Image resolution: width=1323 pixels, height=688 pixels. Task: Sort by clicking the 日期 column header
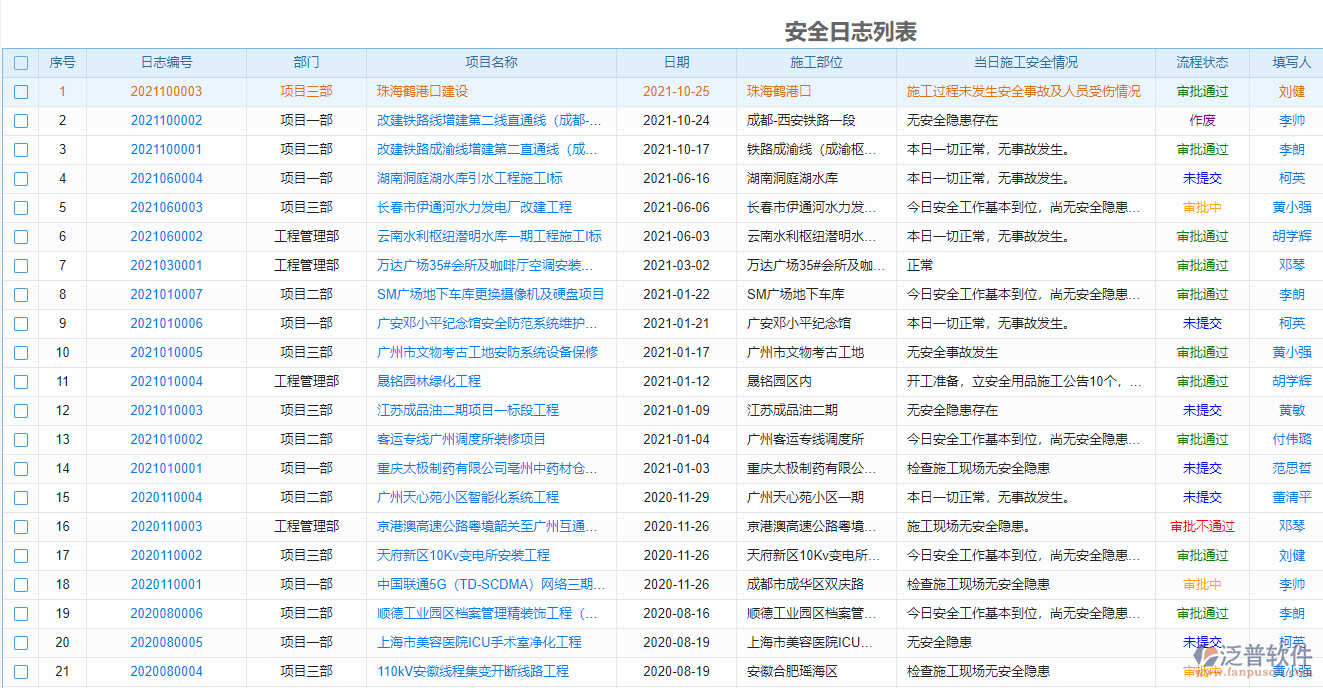pos(676,62)
